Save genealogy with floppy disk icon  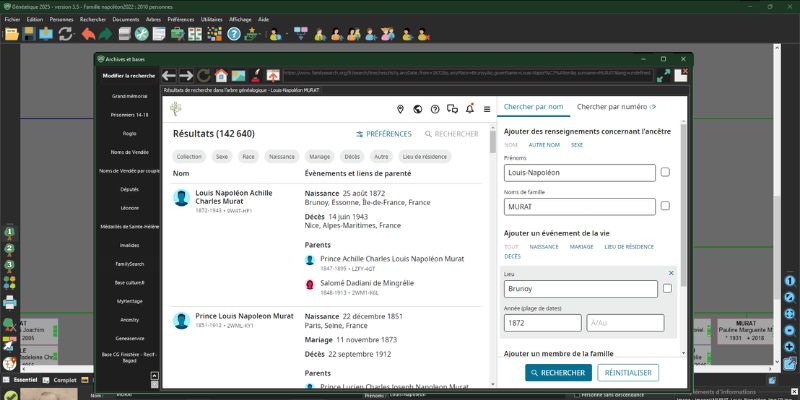[30, 34]
